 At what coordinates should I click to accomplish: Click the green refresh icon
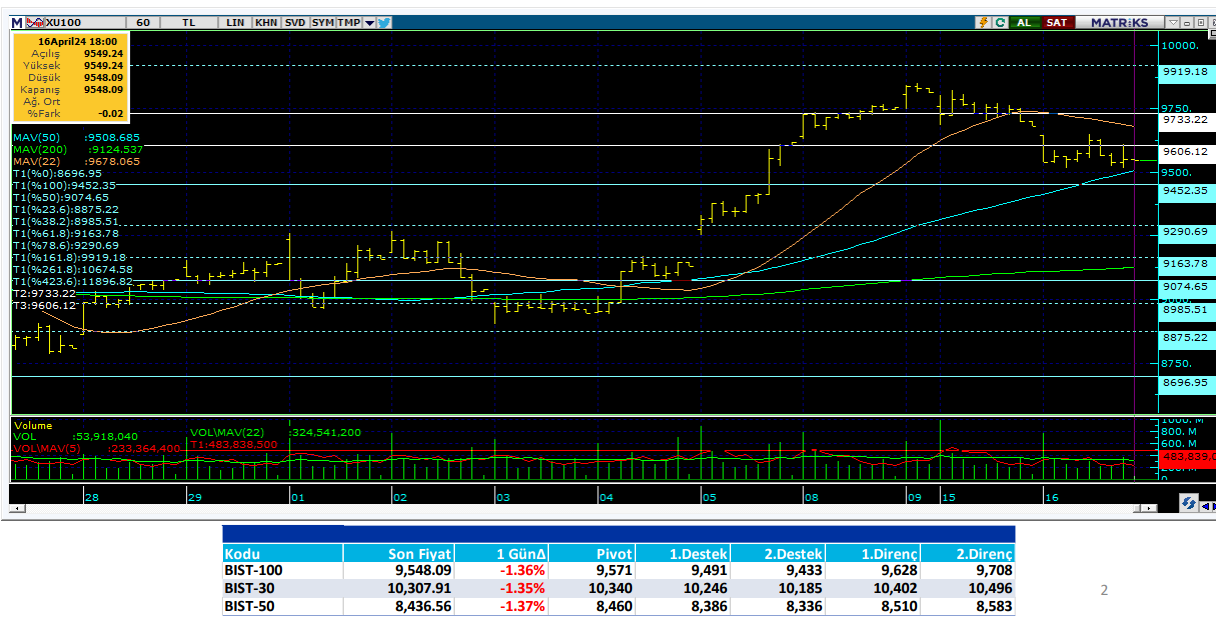tap(1000, 22)
